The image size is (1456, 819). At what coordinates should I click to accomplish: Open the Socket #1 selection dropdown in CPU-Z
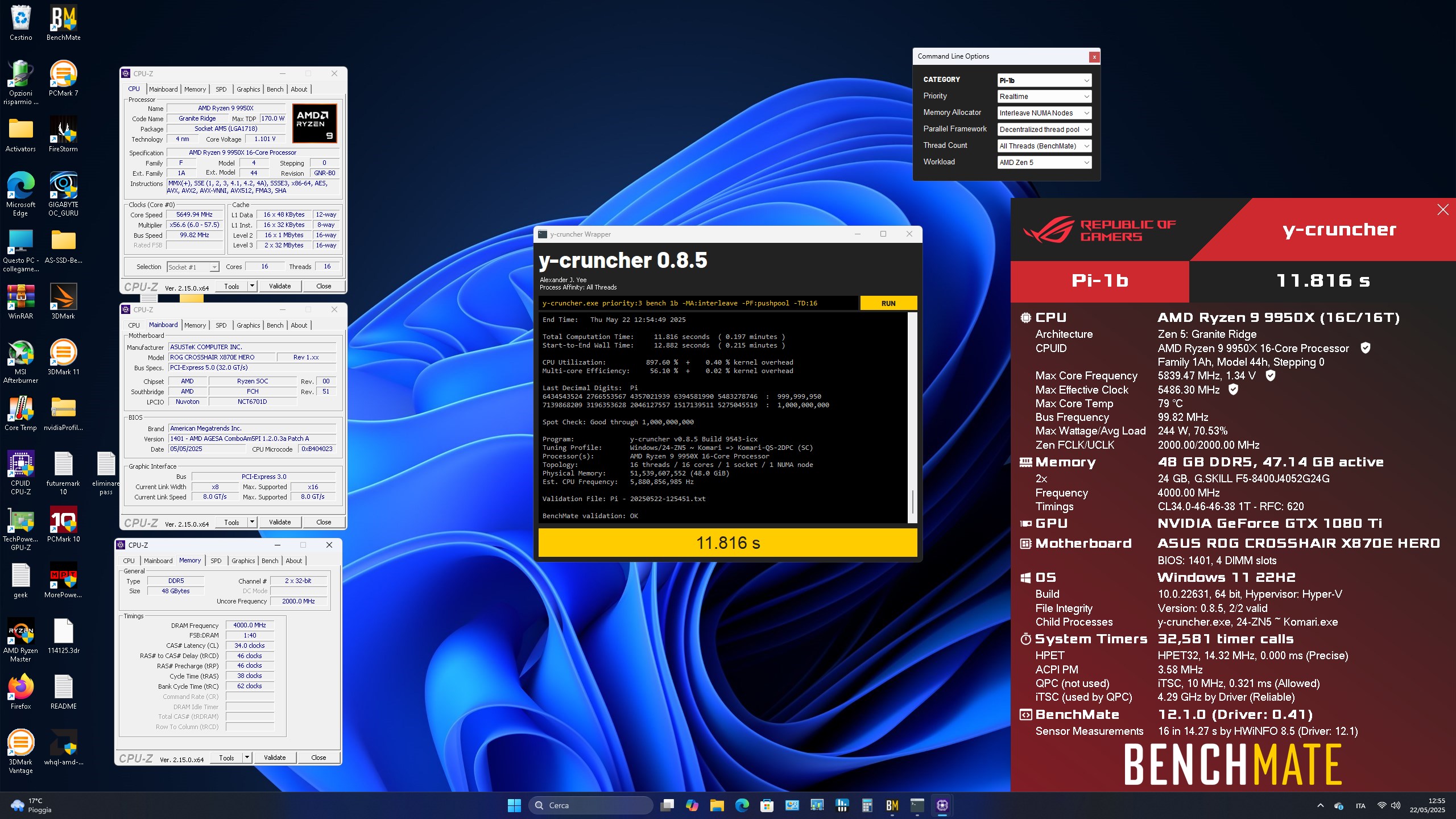pos(193,267)
